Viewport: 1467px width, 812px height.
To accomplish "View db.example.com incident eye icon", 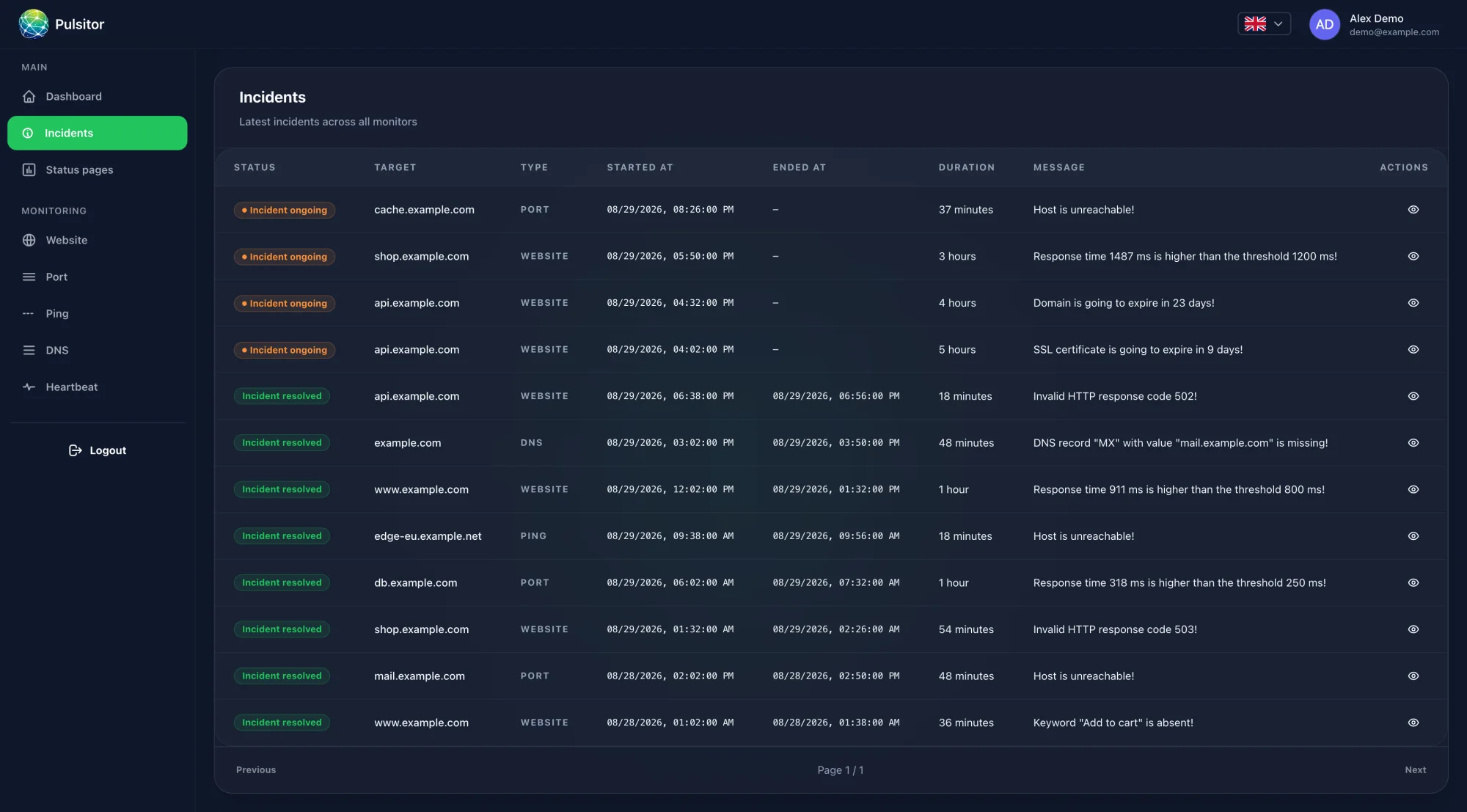I will click(1413, 583).
